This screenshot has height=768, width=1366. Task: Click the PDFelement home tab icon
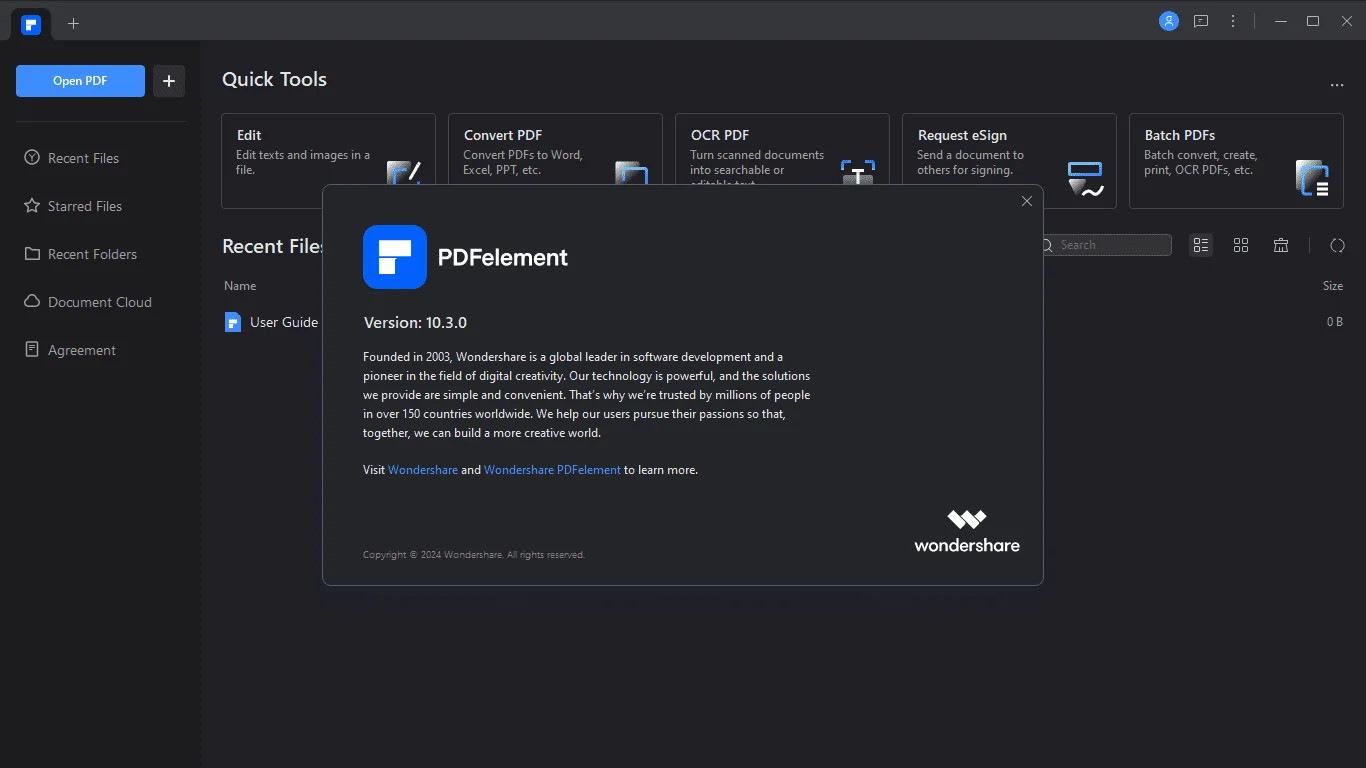click(31, 23)
